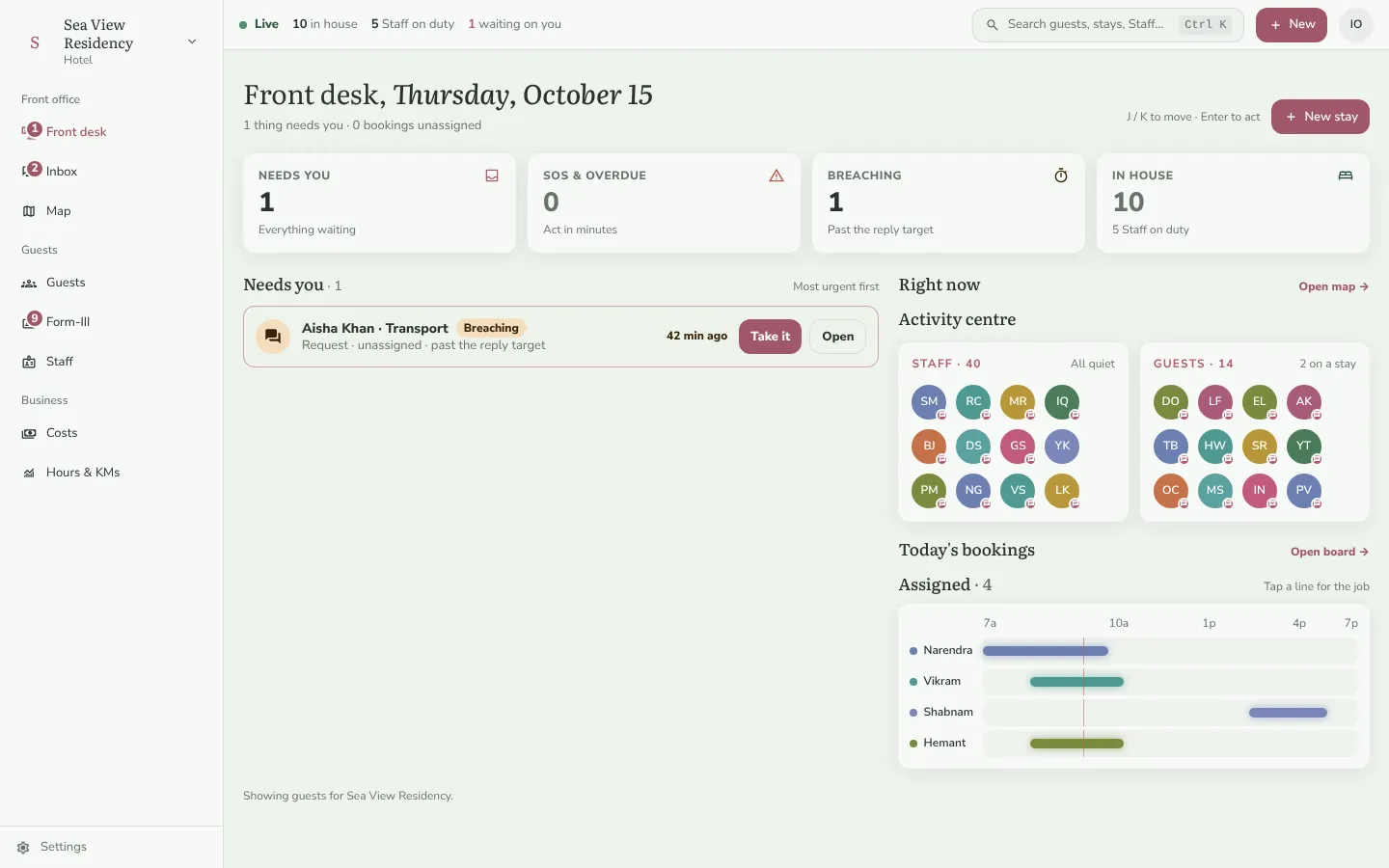The width and height of the screenshot is (1389, 868).
Task: Open the Hours & KMs chart icon
Action: click(29, 473)
